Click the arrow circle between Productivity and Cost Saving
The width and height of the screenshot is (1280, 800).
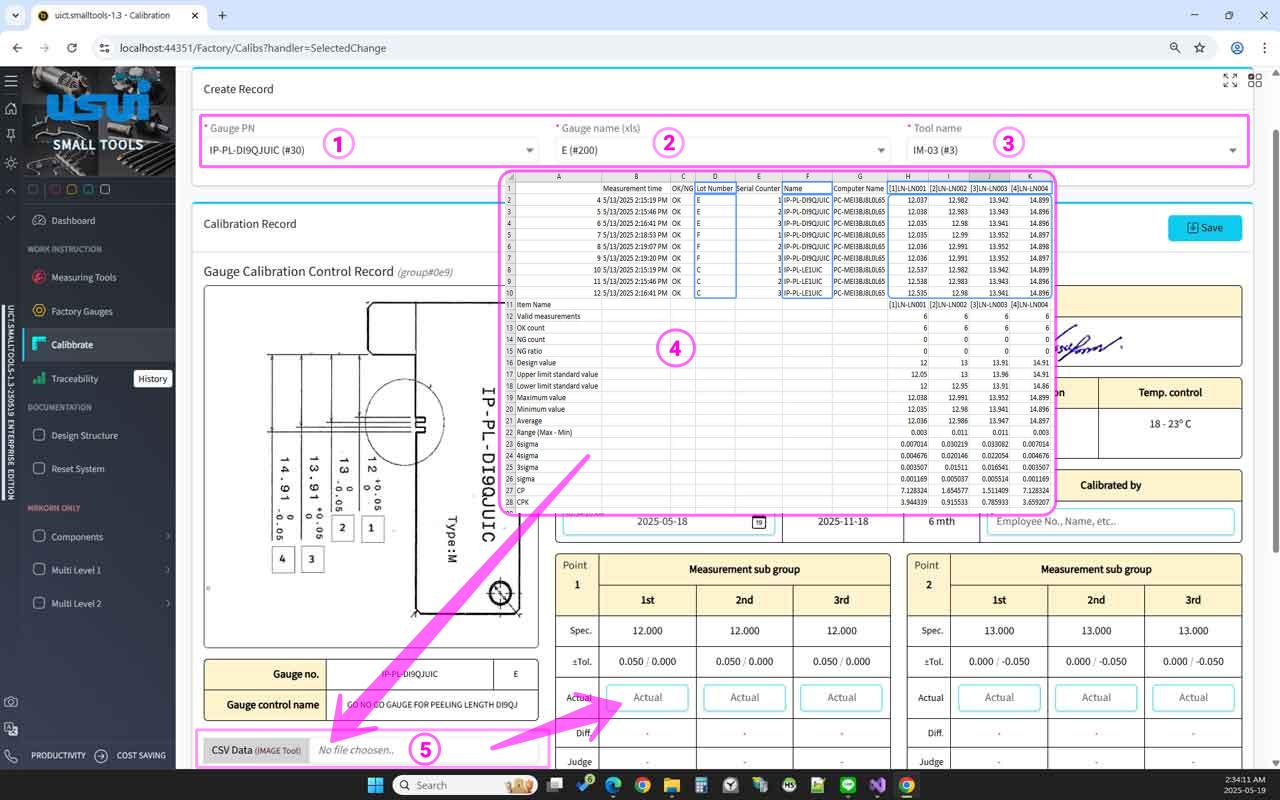pyautogui.click(x=101, y=756)
